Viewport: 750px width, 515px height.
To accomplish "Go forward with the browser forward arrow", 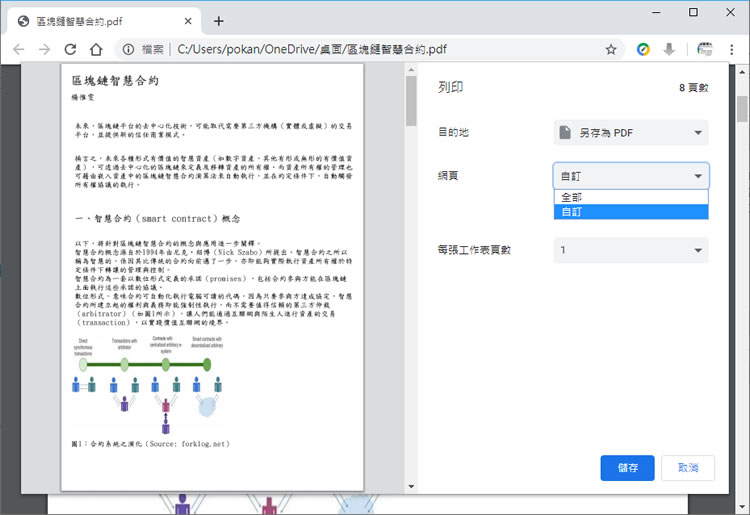I will (x=44, y=49).
